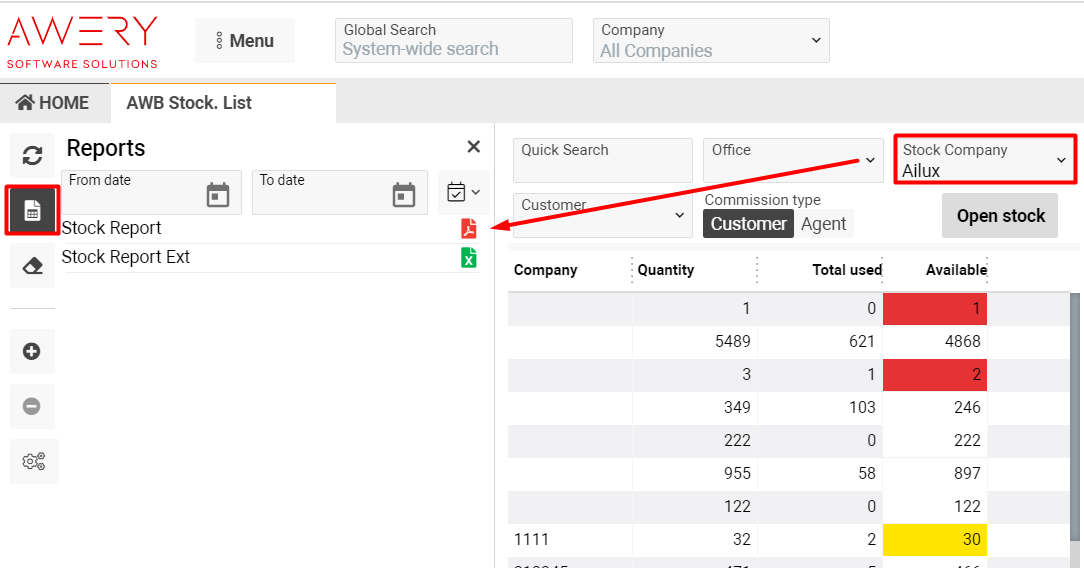Open the To date calendar picker
Image resolution: width=1084 pixels, height=568 pixels.
404,194
